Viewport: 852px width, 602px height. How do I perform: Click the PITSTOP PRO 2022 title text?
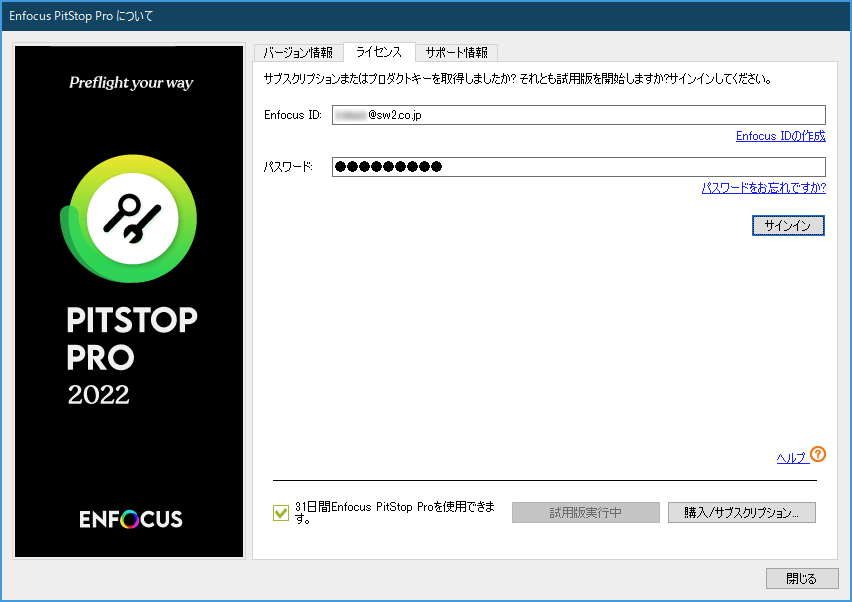tap(132, 356)
